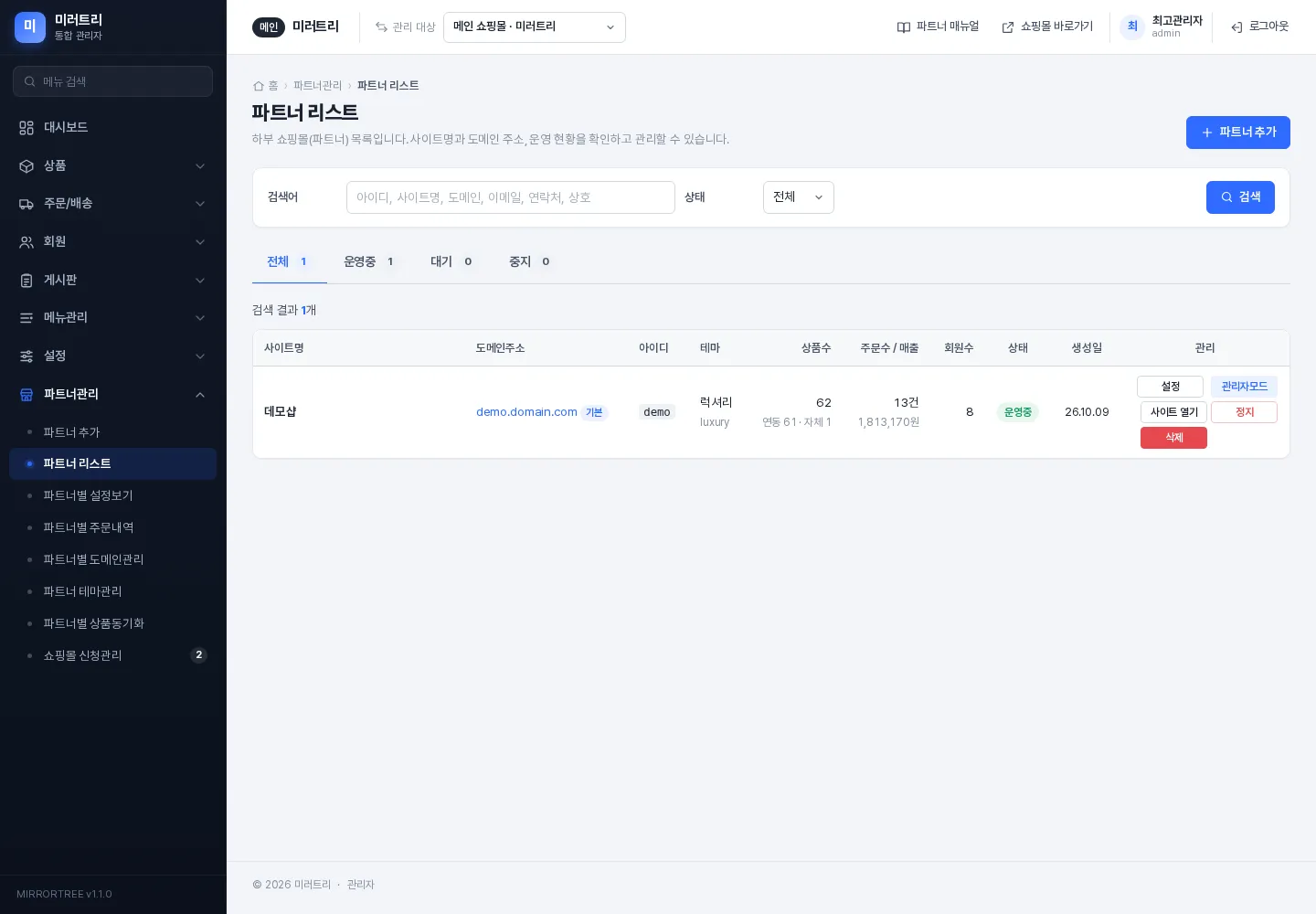The height and width of the screenshot is (914, 1316).
Task: Focus the 메뉴 검색 input field
Action: (112, 81)
